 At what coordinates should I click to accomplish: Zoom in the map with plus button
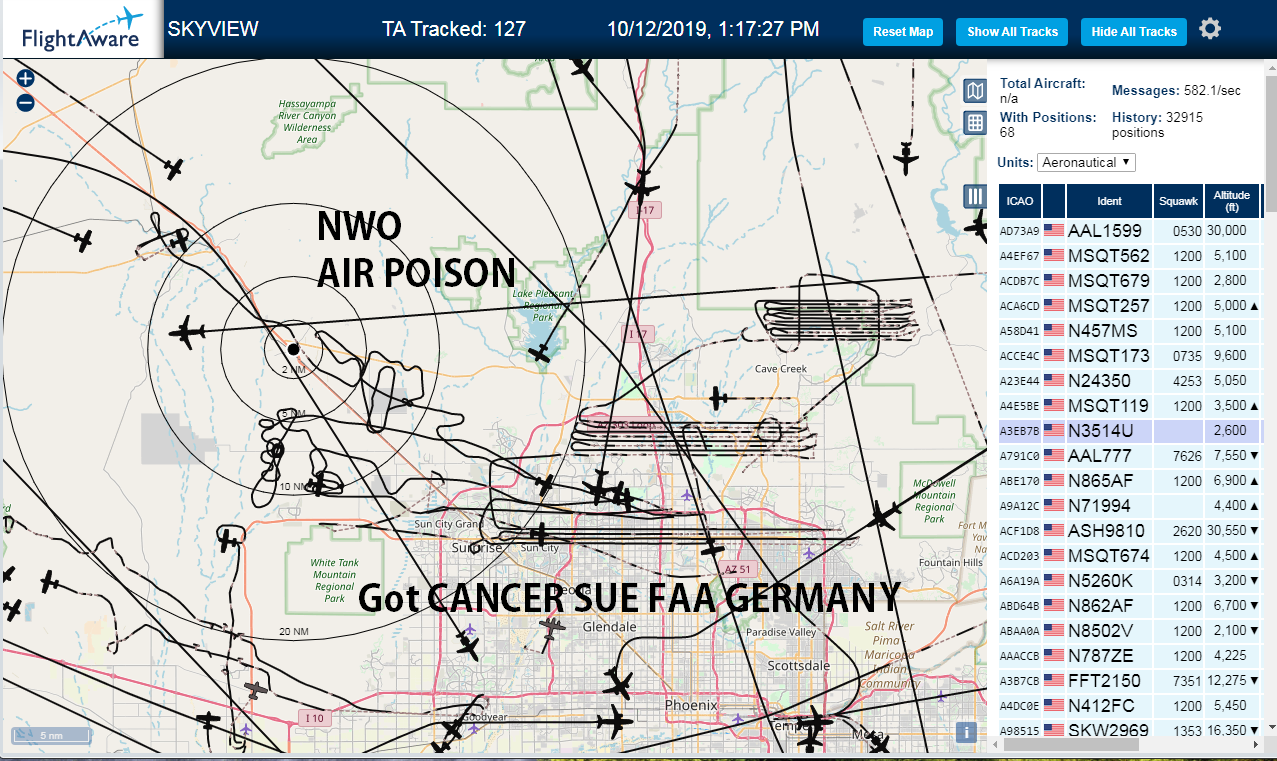26,78
